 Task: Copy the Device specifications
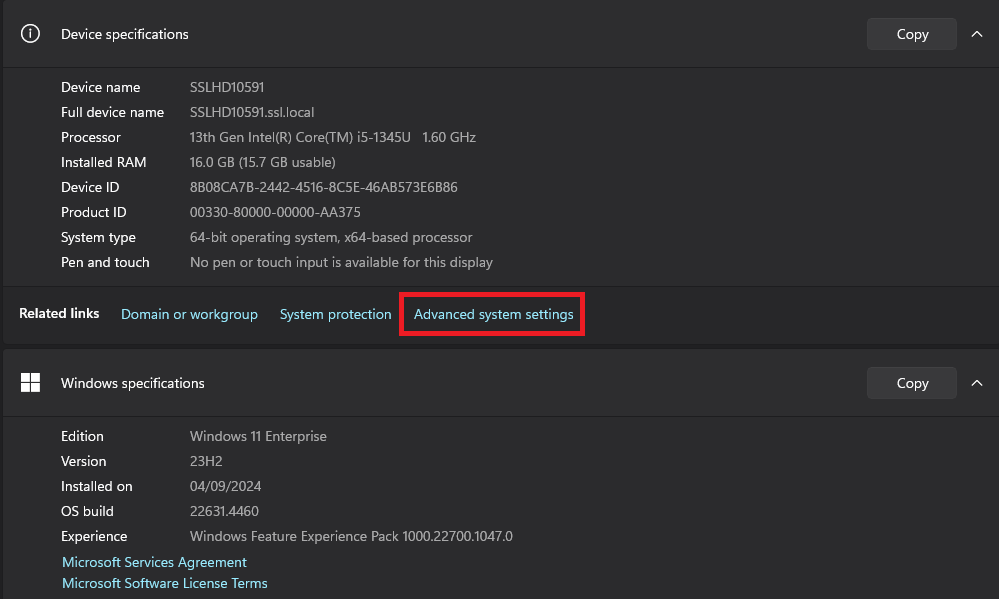(912, 34)
